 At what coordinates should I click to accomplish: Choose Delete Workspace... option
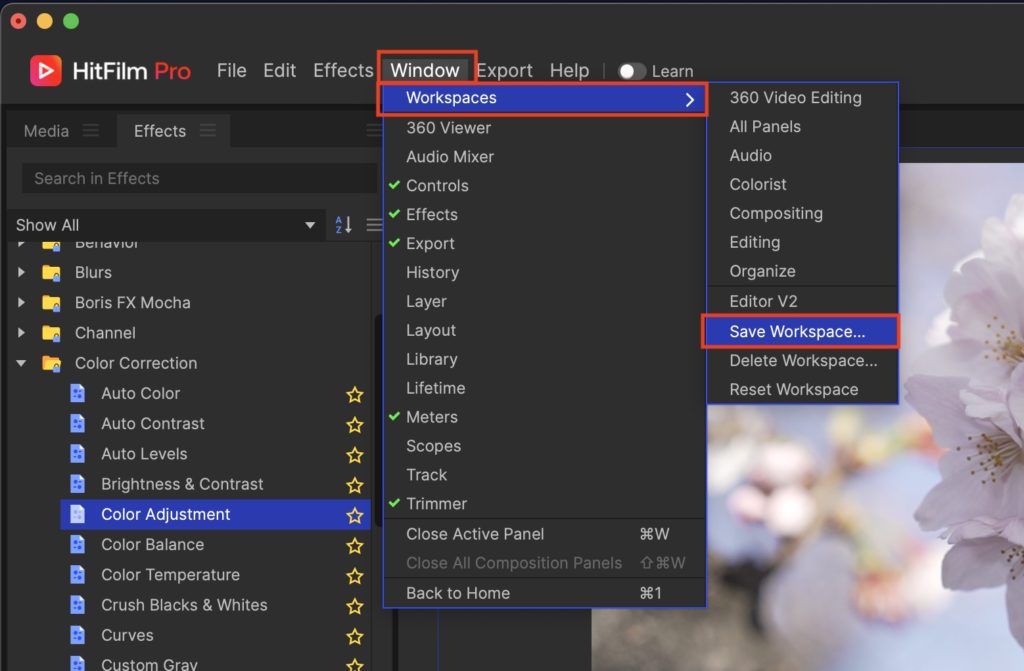pos(803,361)
